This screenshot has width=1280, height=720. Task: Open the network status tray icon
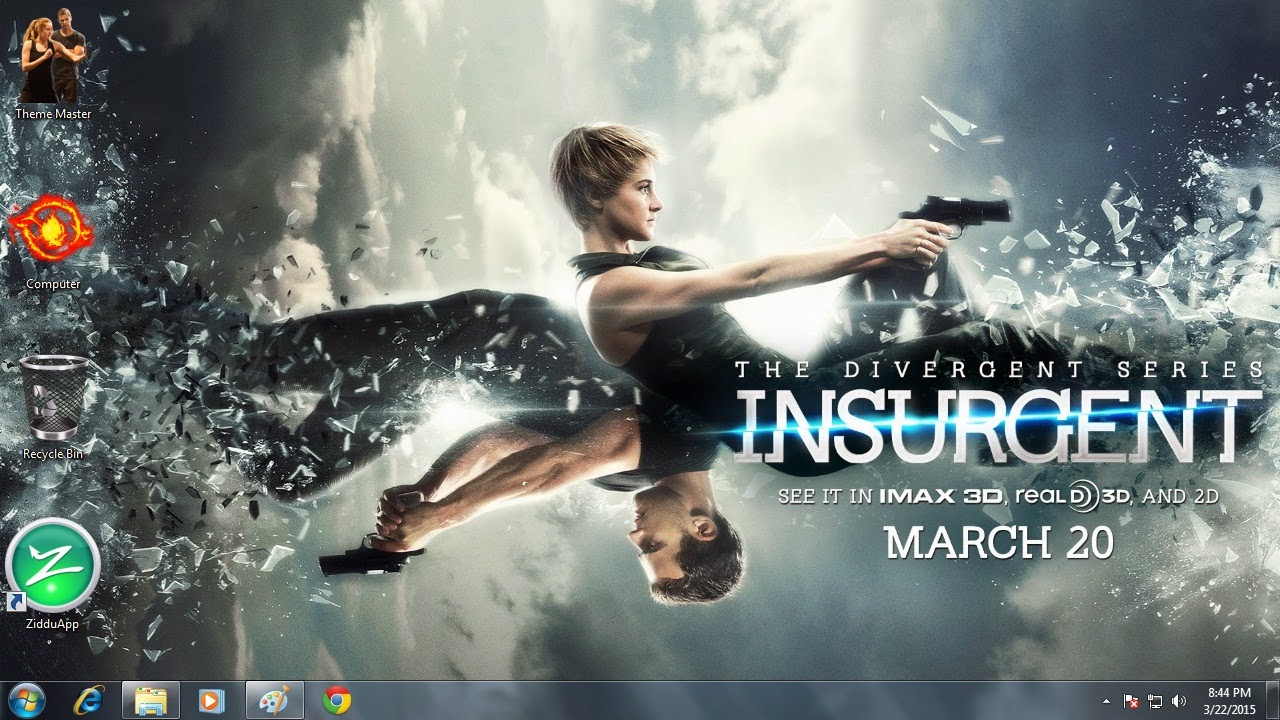tap(1155, 701)
